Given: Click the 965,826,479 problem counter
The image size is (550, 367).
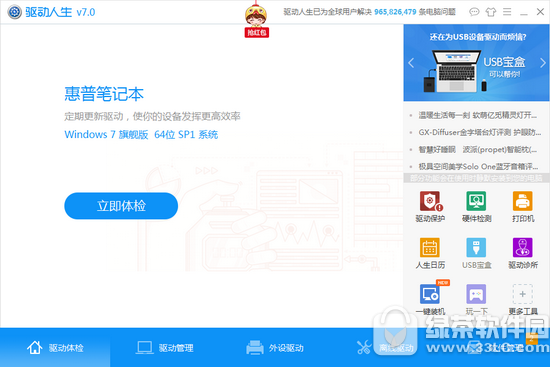Looking at the screenshot, I should tap(395, 12).
